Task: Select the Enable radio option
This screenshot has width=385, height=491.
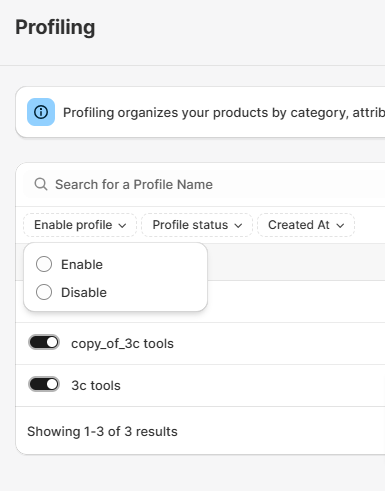Action: coord(44,264)
